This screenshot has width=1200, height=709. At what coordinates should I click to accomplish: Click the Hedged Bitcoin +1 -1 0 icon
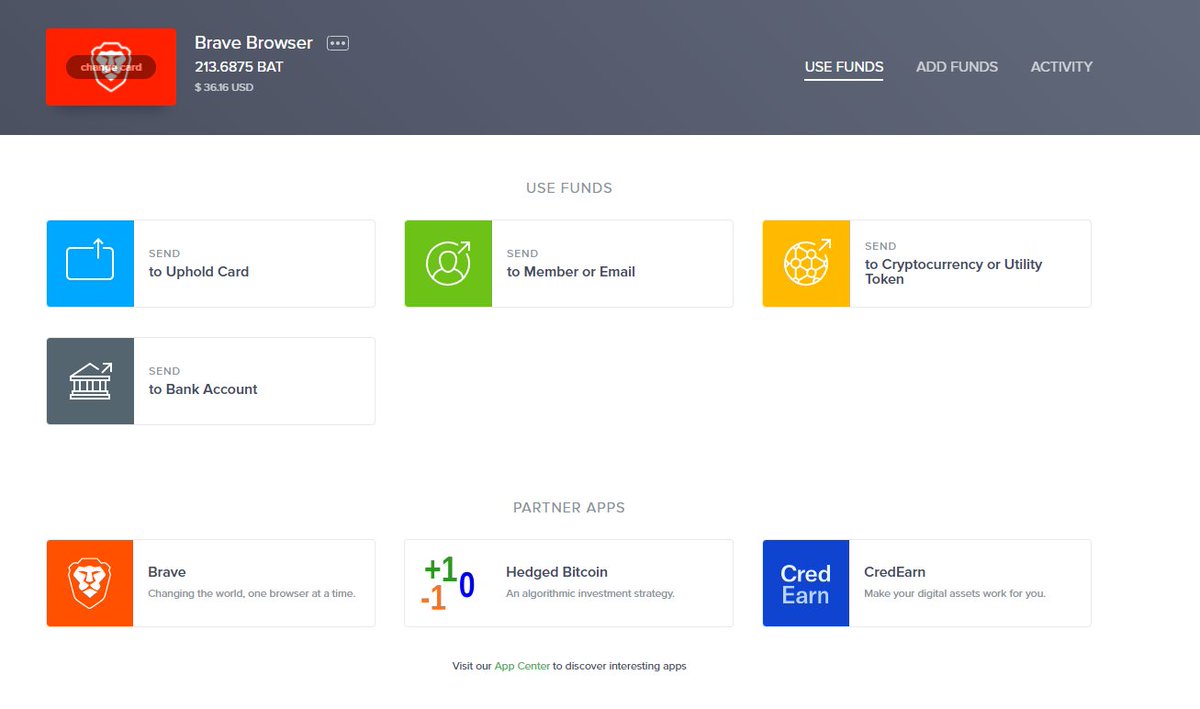pyautogui.click(x=448, y=583)
